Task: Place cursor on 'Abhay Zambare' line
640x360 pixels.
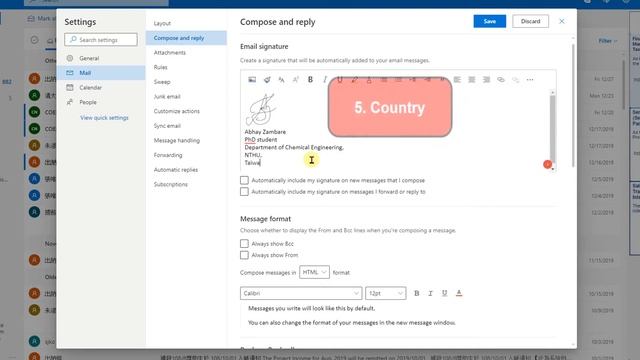Action: pyautogui.click(x=265, y=132)
